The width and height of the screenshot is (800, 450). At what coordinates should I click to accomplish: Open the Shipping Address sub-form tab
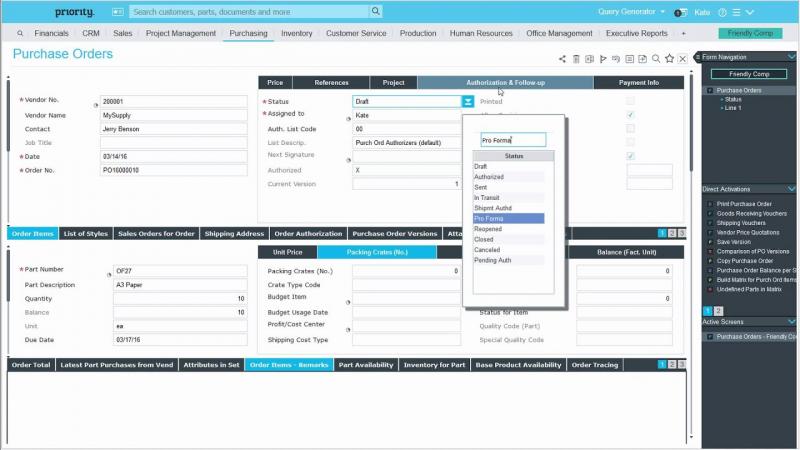(x=234, y=234)
